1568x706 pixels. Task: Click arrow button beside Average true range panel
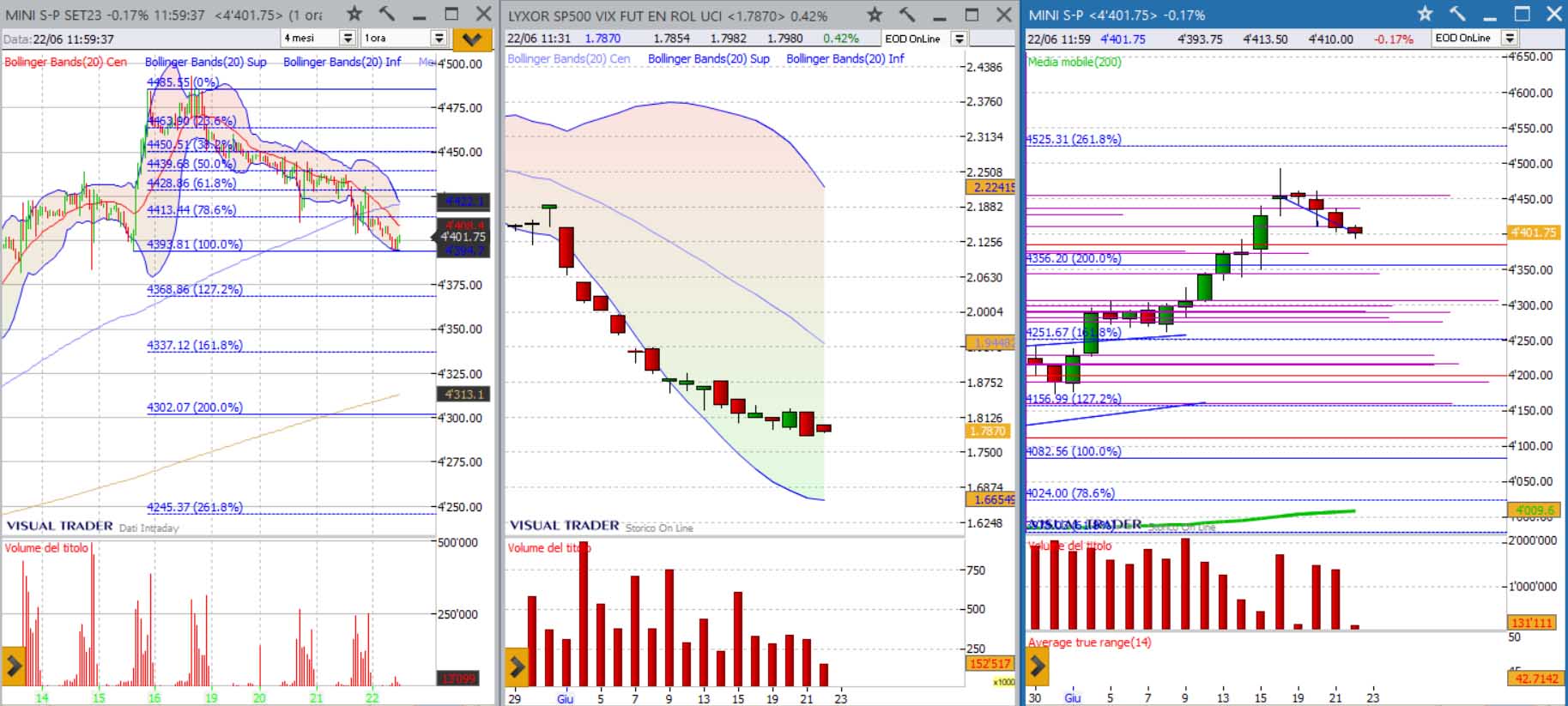[x=1037, y=665]
